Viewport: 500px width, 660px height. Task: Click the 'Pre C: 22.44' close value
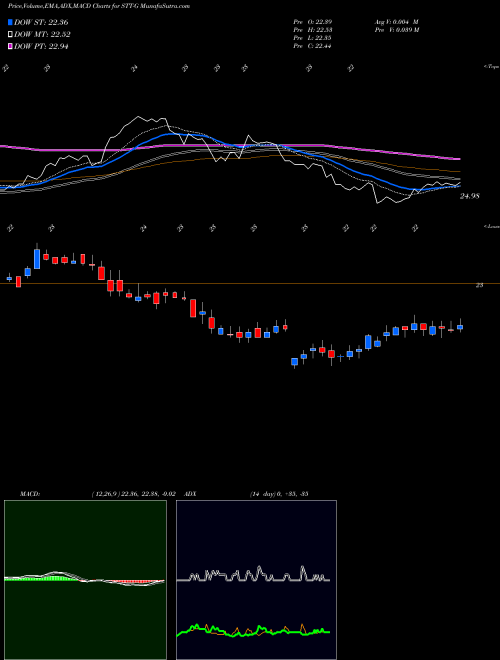(x=312, y=46)
